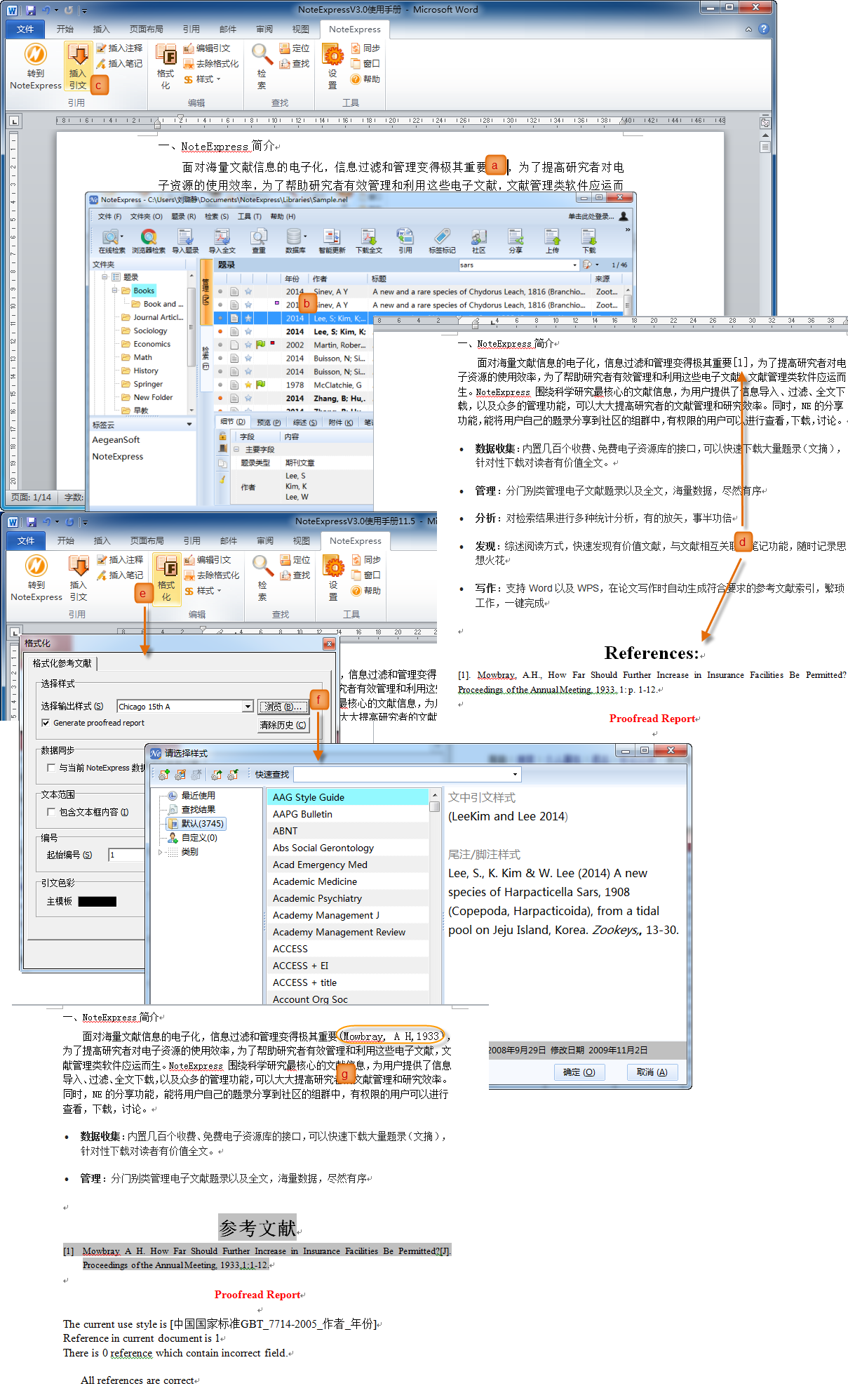Screen dimensions: 848x1400
Task: Open the Chicago 15th A style dropdown
Action: click(248, 707)
